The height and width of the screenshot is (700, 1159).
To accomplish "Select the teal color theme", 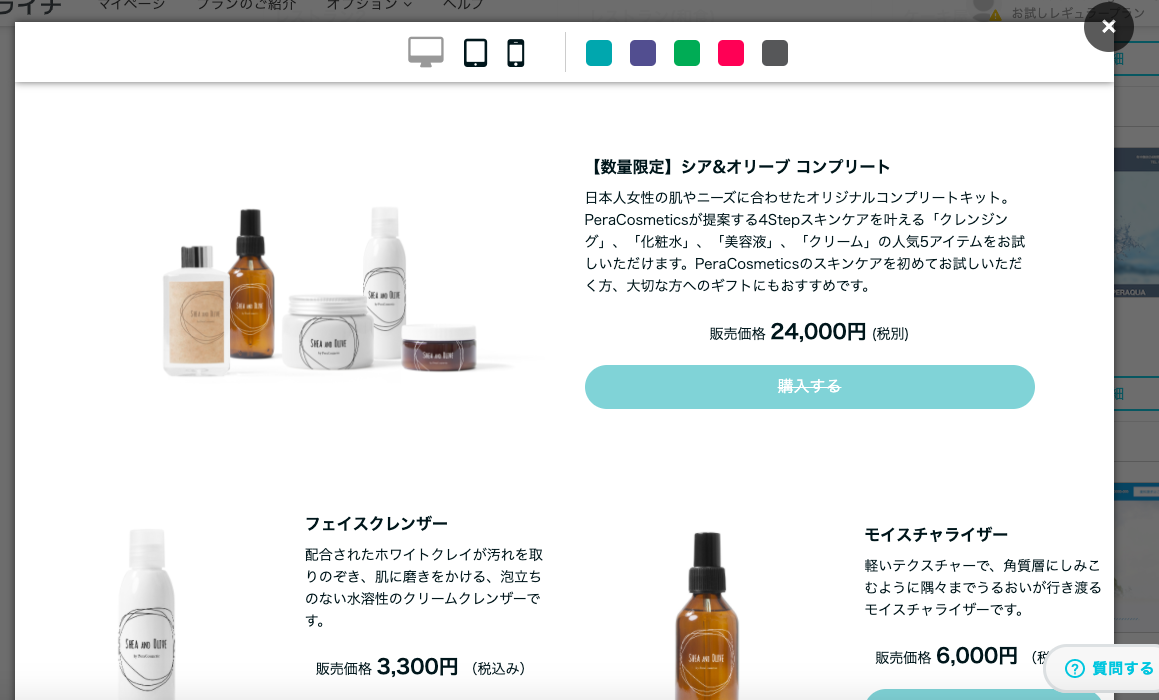I will [599, 53].
